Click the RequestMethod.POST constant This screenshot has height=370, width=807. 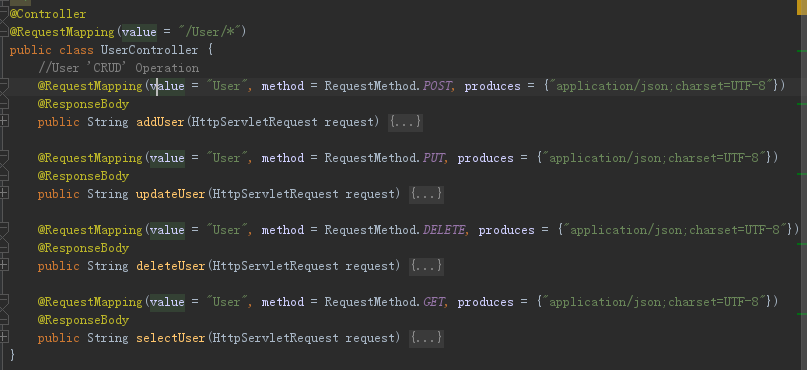[x=389, y=86]
